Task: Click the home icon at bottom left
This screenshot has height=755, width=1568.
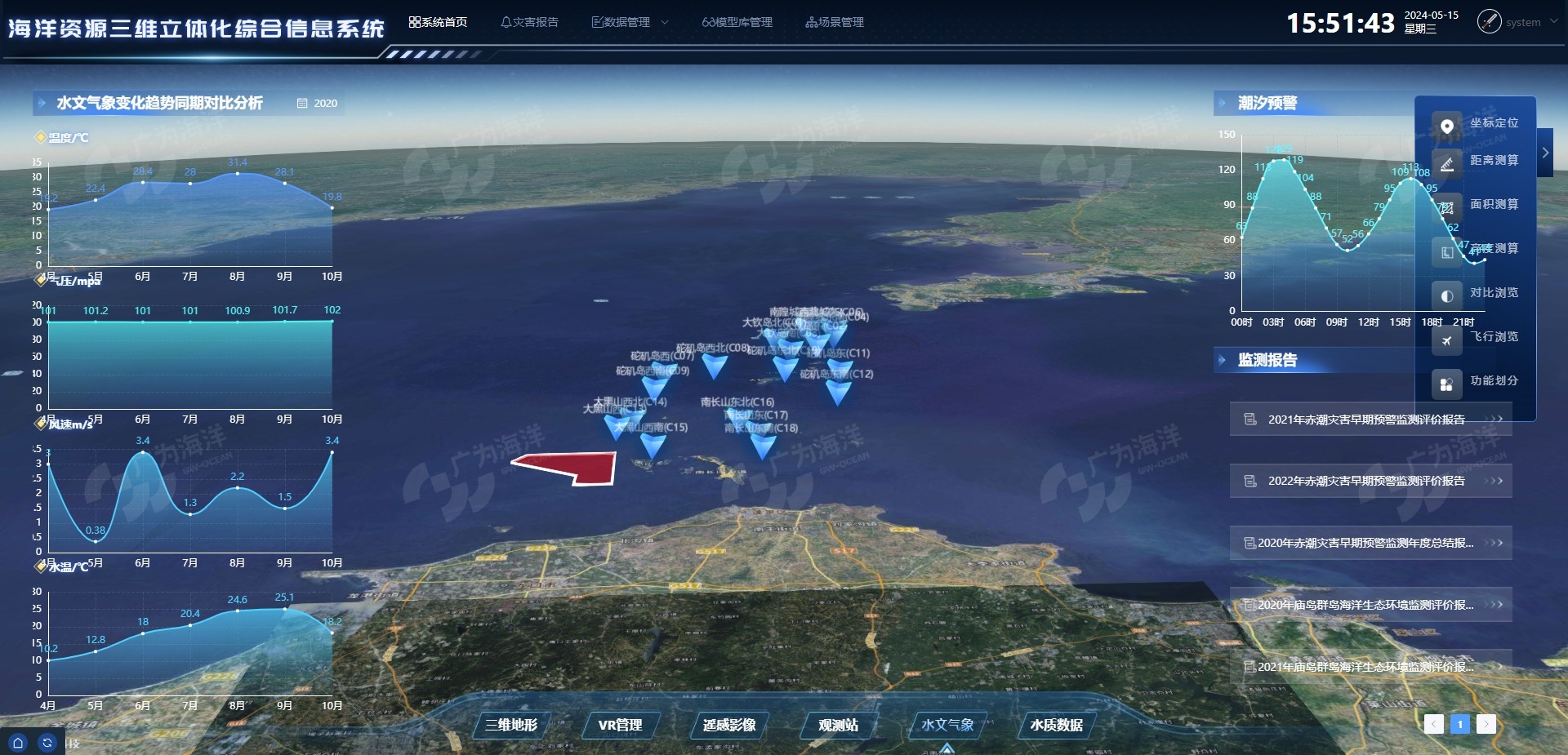Action: 18,743
